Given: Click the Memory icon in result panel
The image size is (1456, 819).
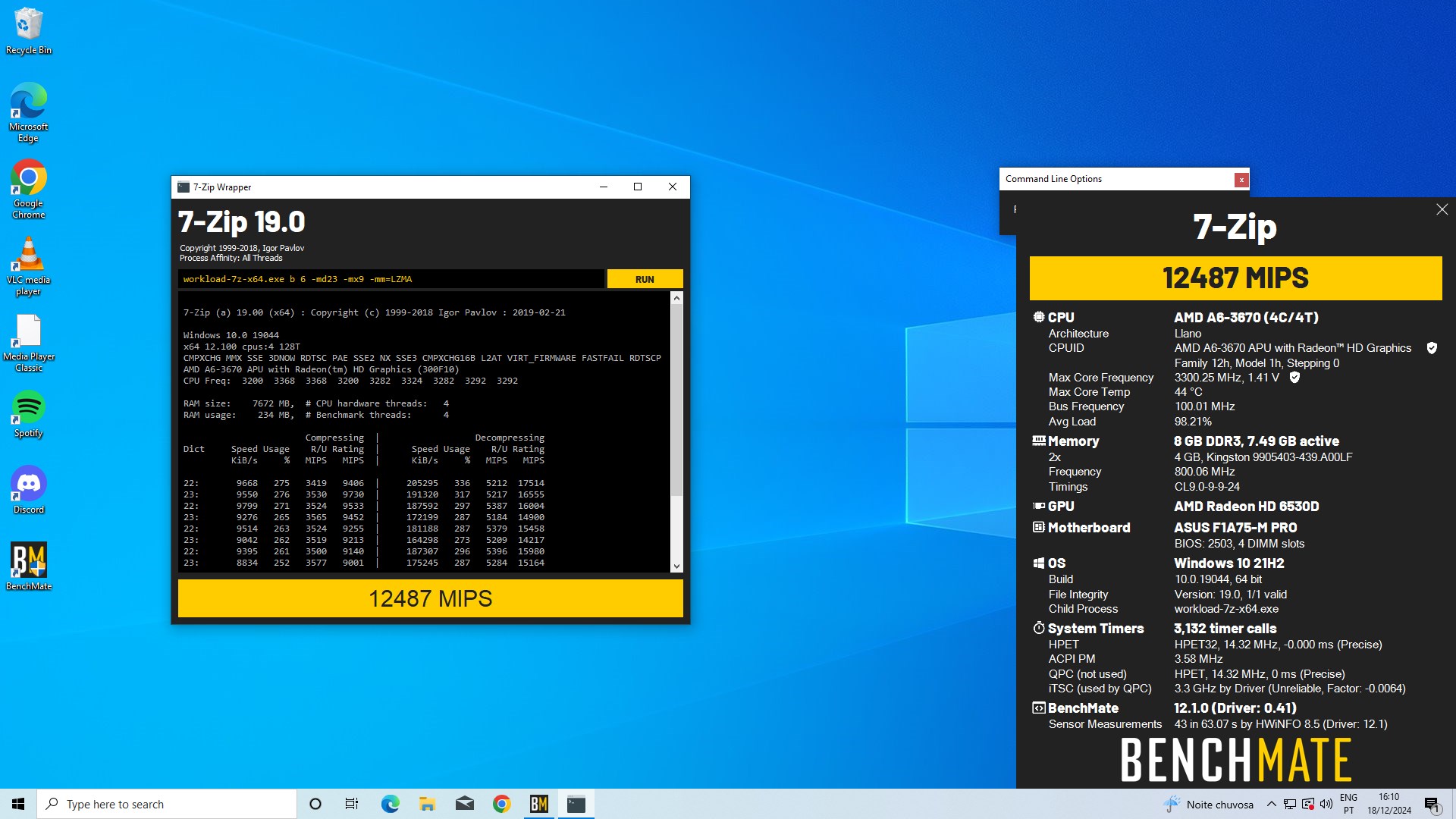Looking at the screenshot, I should 1039,441.
